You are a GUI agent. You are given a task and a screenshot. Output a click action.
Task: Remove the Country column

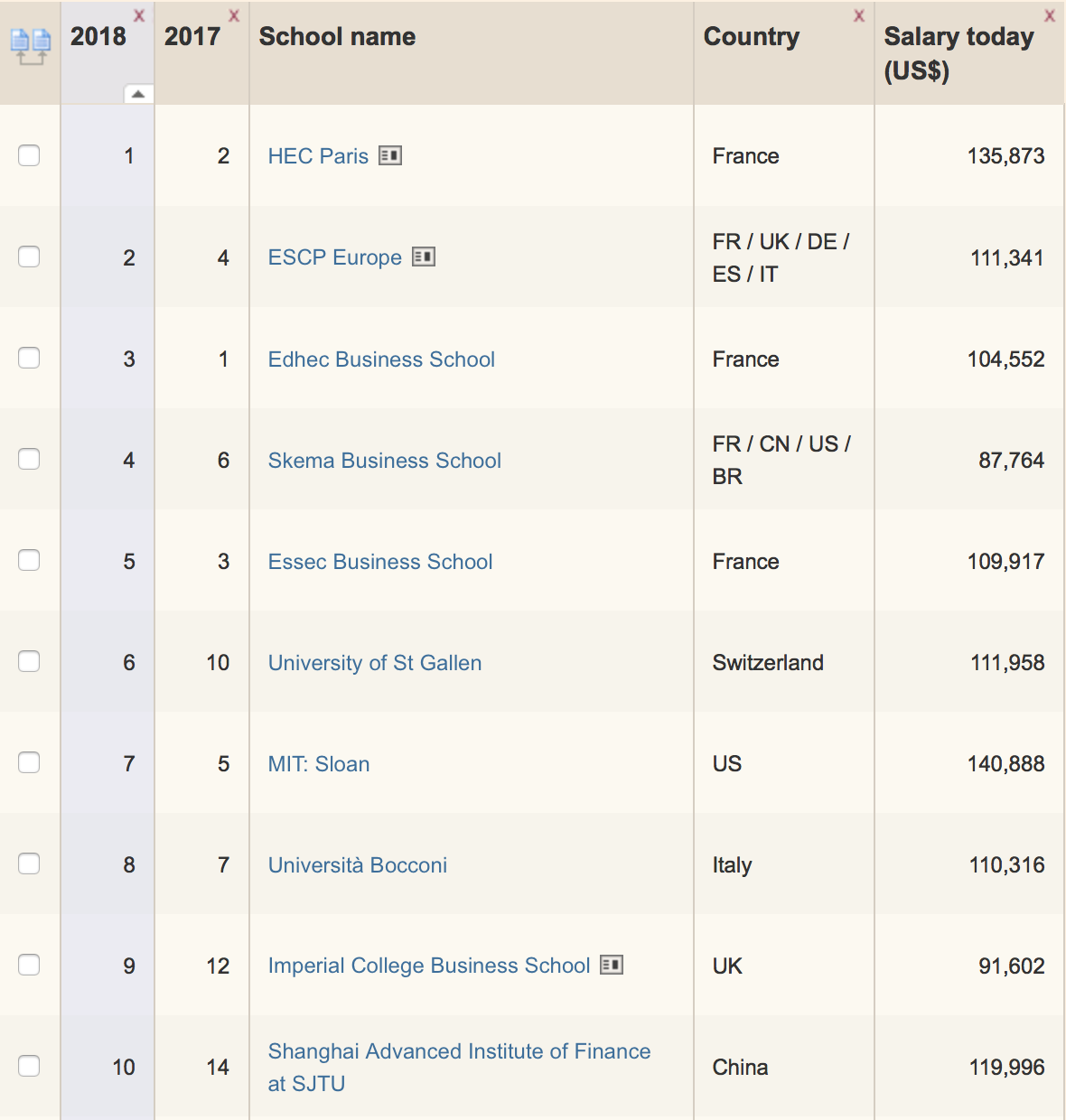(859, 16)
